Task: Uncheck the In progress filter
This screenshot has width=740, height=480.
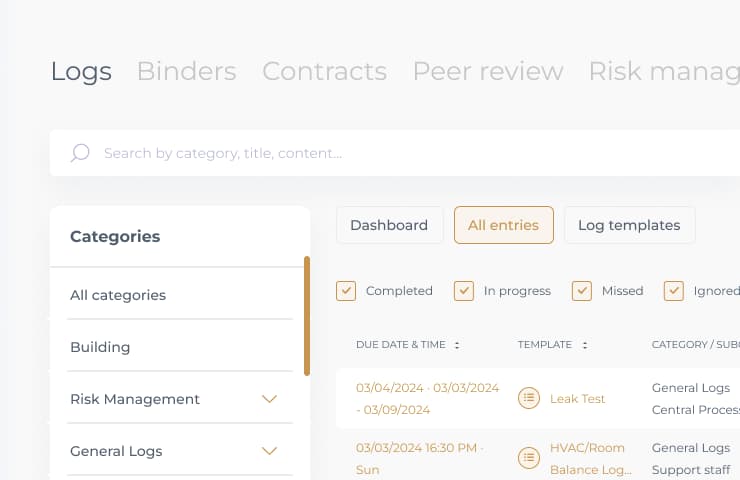Action: pos(464,291)
